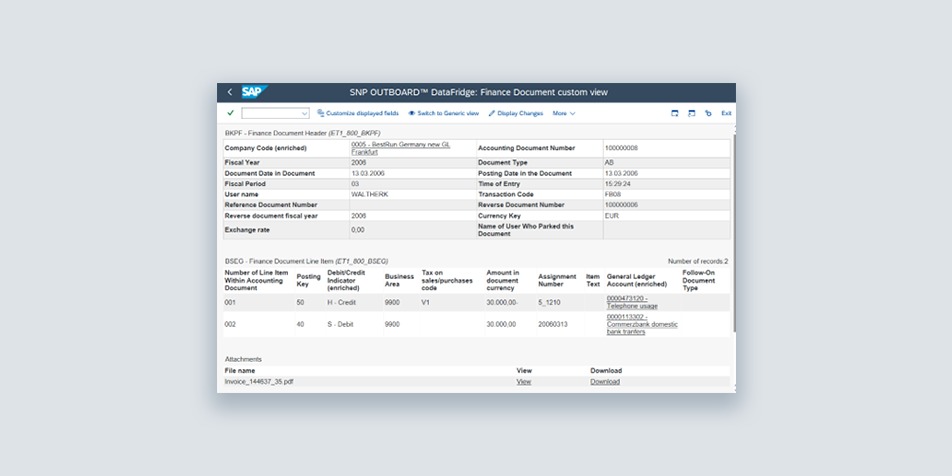Select user name value WALTHERK
Image resolution: width=952 pixels, height=476 pixels.
369,194
